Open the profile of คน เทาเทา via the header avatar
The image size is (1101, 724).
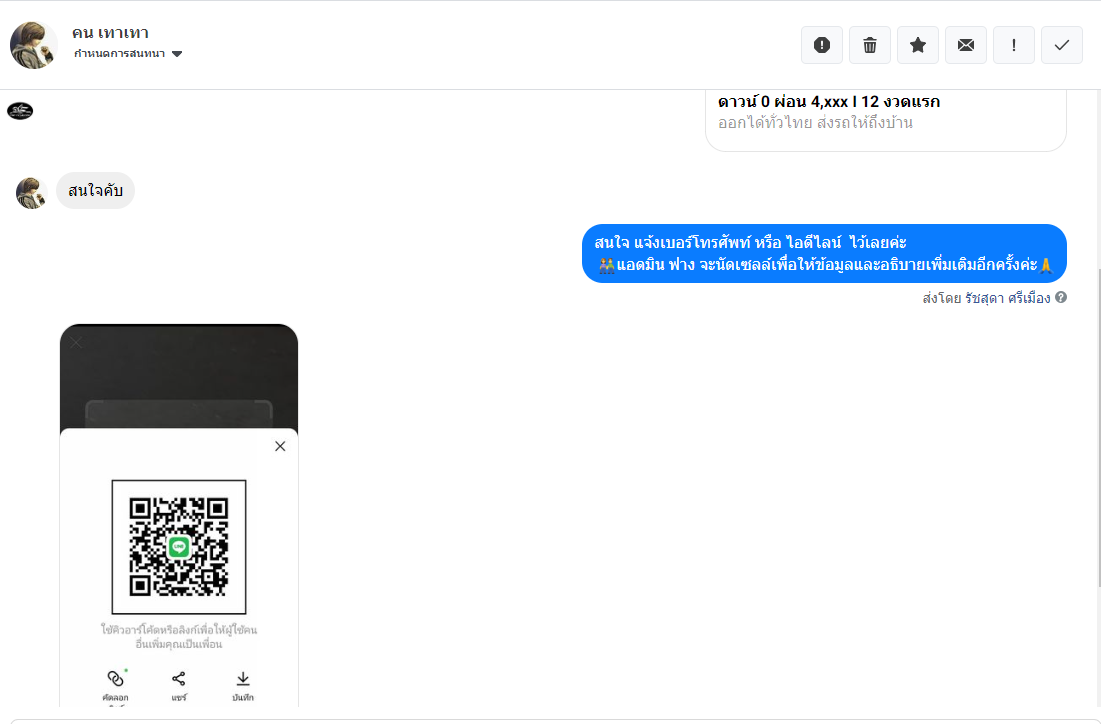point(33,45)
